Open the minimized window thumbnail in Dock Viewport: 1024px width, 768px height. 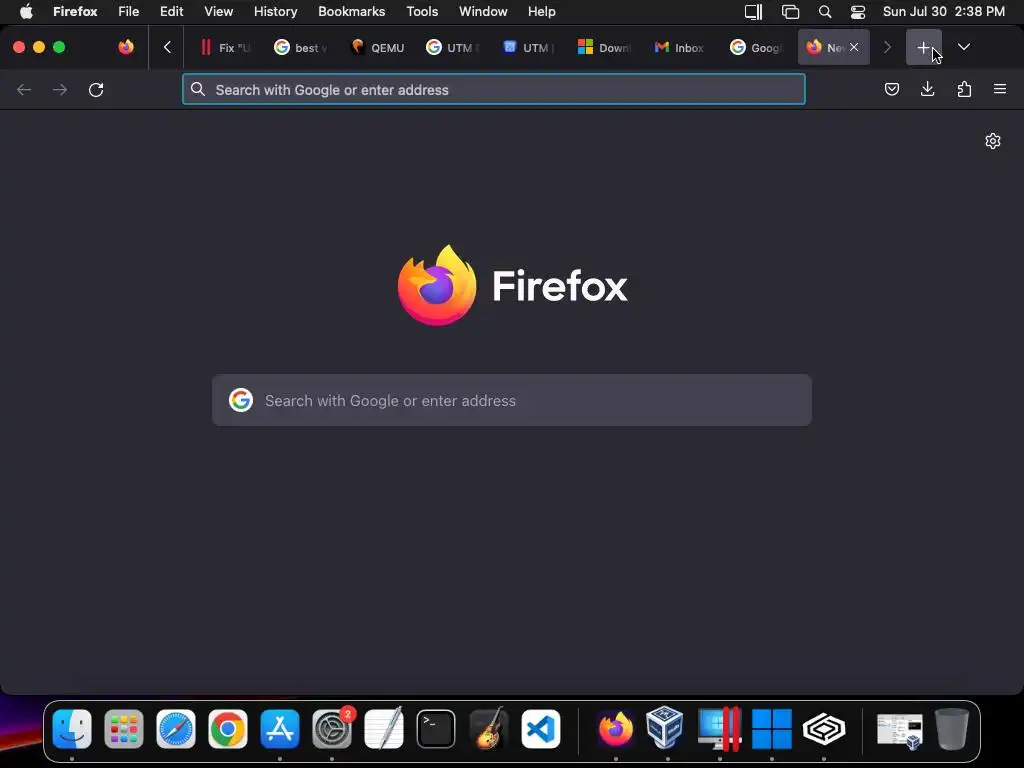pyautogui.click(x=899, y=730)
